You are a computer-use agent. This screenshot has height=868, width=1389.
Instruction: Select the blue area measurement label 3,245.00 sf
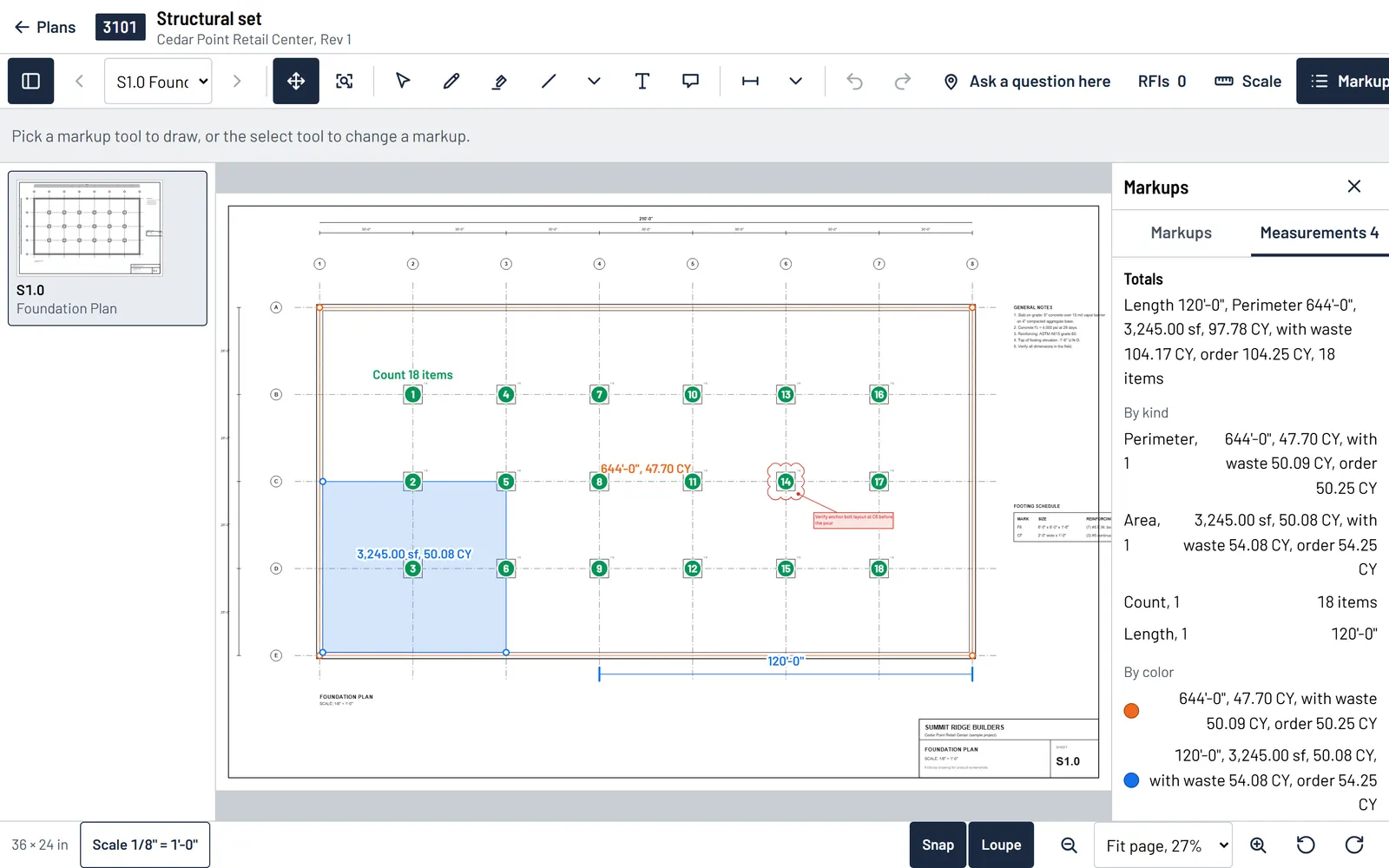[414, 554]
